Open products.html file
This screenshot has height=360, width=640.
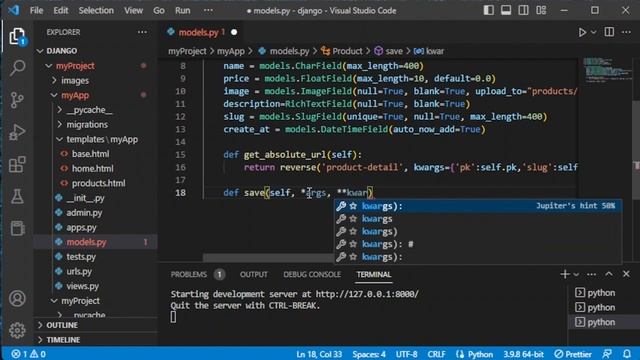point(98,183)
